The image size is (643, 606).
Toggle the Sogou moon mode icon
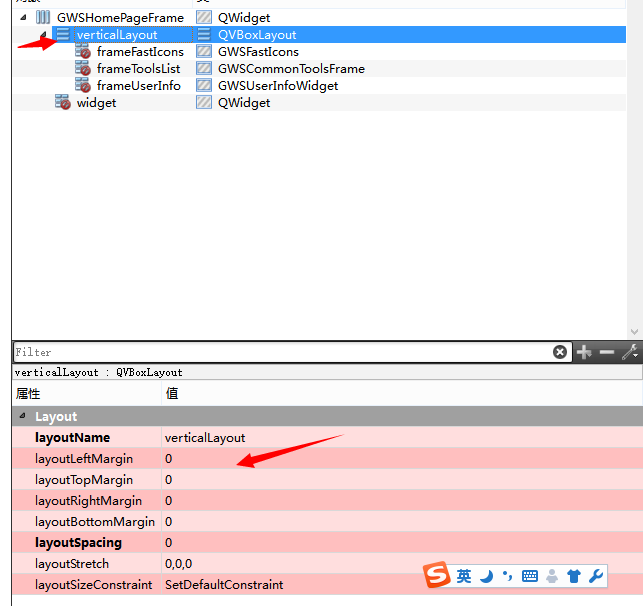coord(486,576)
